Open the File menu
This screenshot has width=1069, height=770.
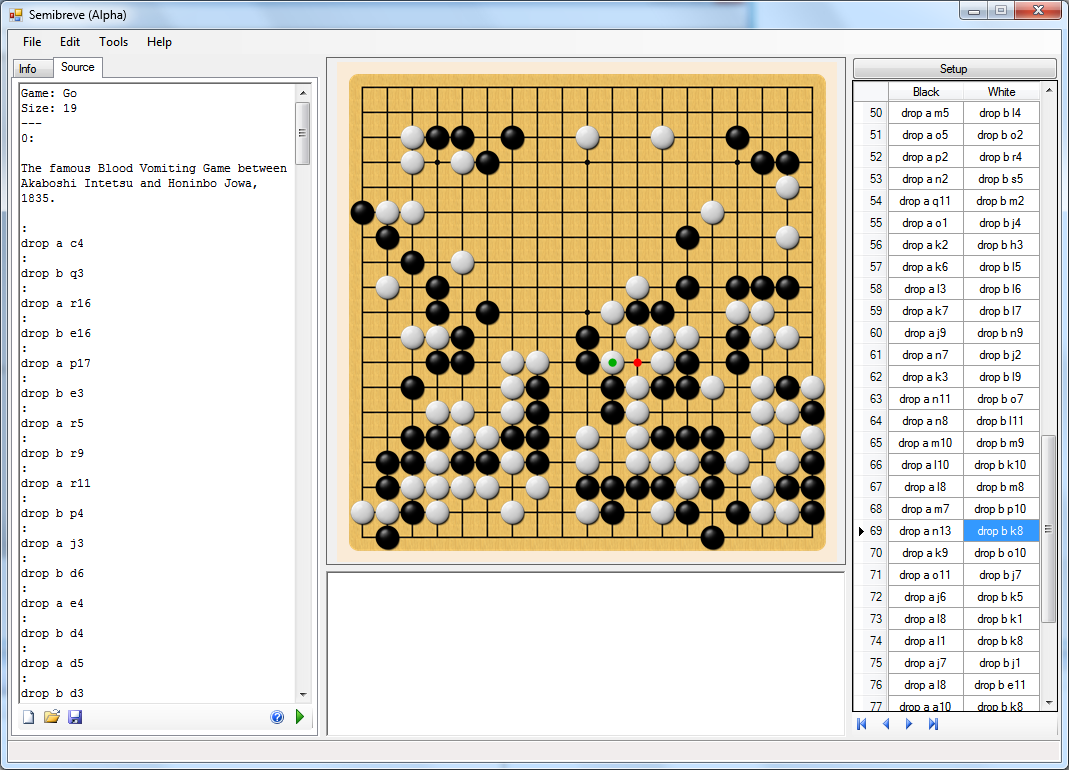(32, 42)
